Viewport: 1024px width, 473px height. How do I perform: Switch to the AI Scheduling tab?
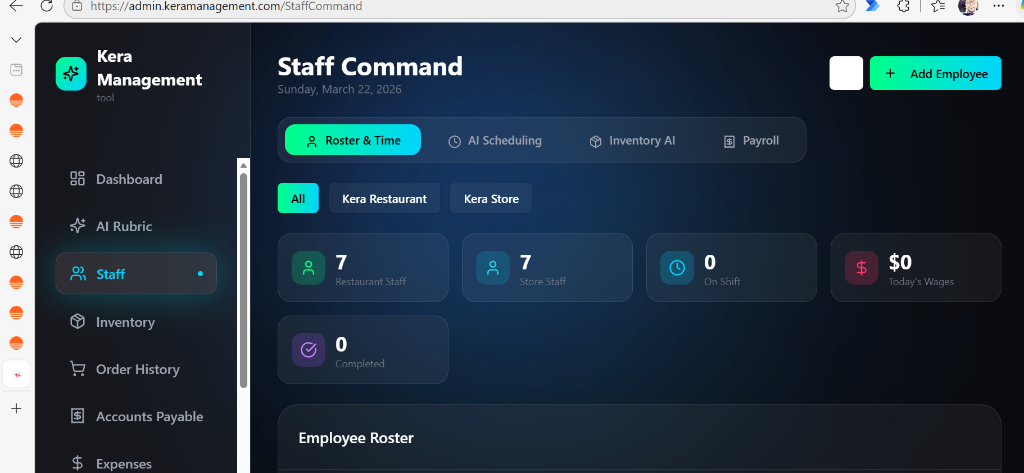[494, 140]
